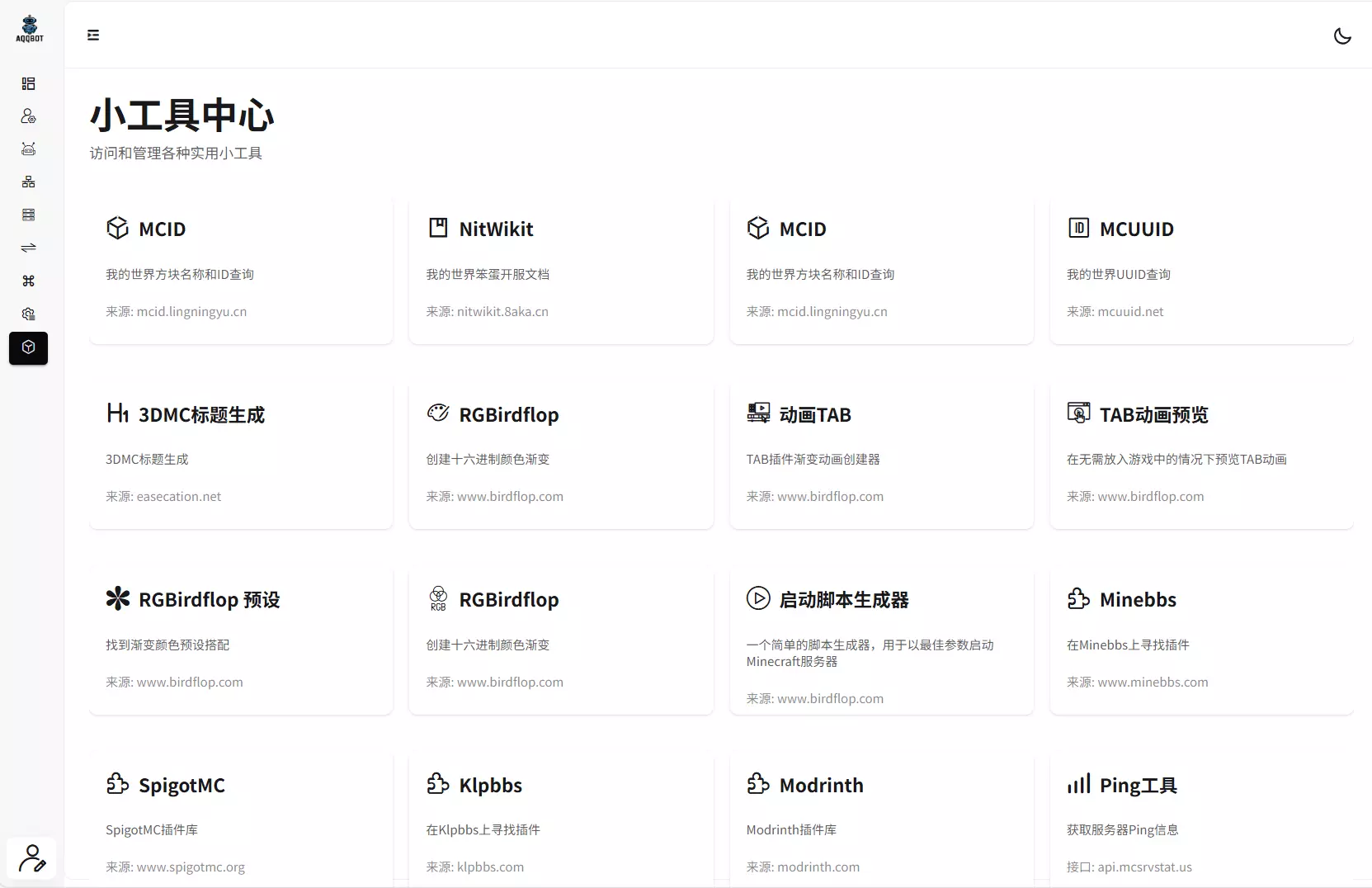Click the TAB动画预览 preview icon

[1078, 413]
